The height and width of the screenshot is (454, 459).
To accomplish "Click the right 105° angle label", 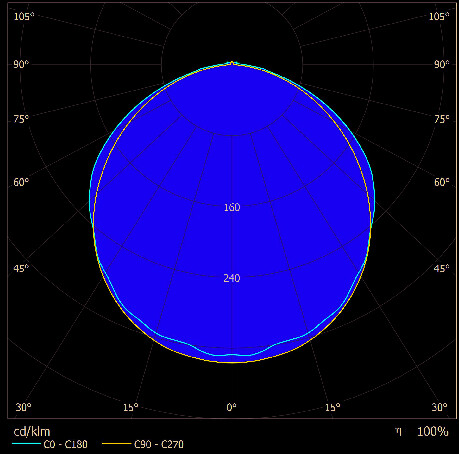I will point(439,16).
